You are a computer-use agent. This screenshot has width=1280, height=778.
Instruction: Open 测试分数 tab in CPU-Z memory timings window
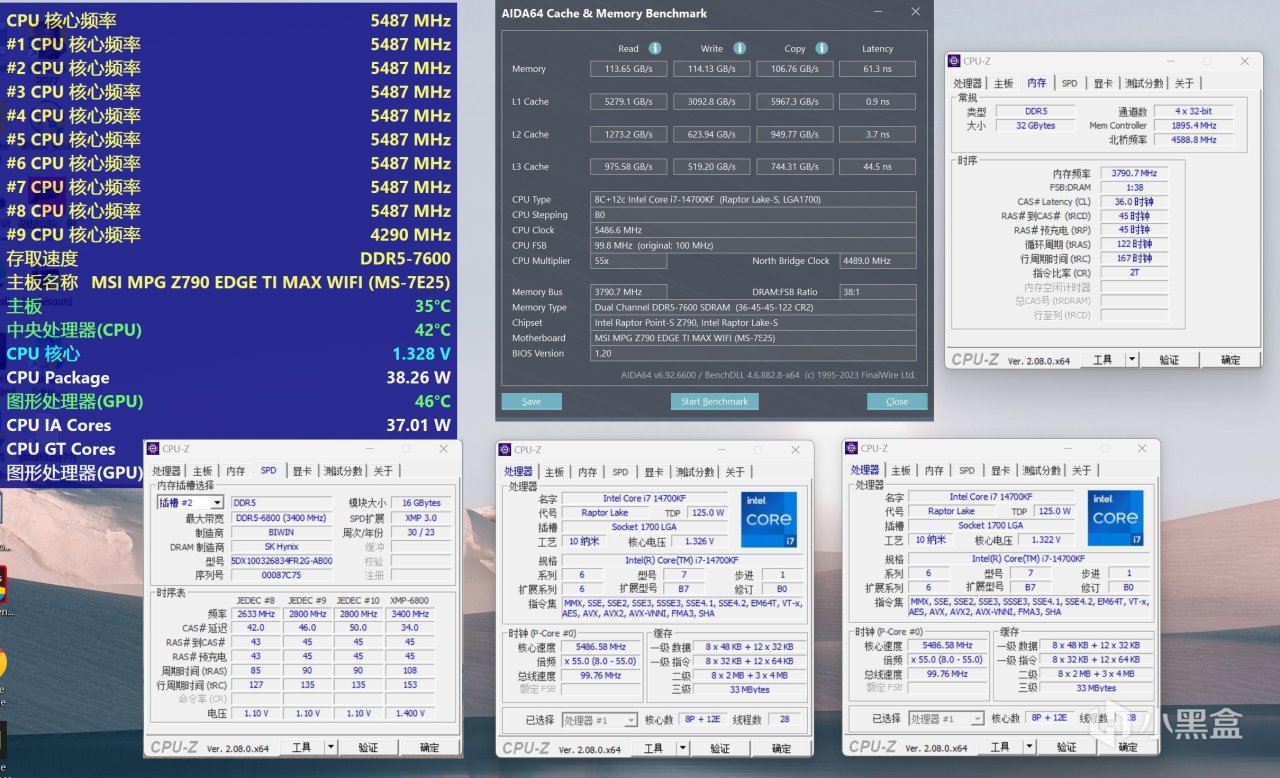1143,84
